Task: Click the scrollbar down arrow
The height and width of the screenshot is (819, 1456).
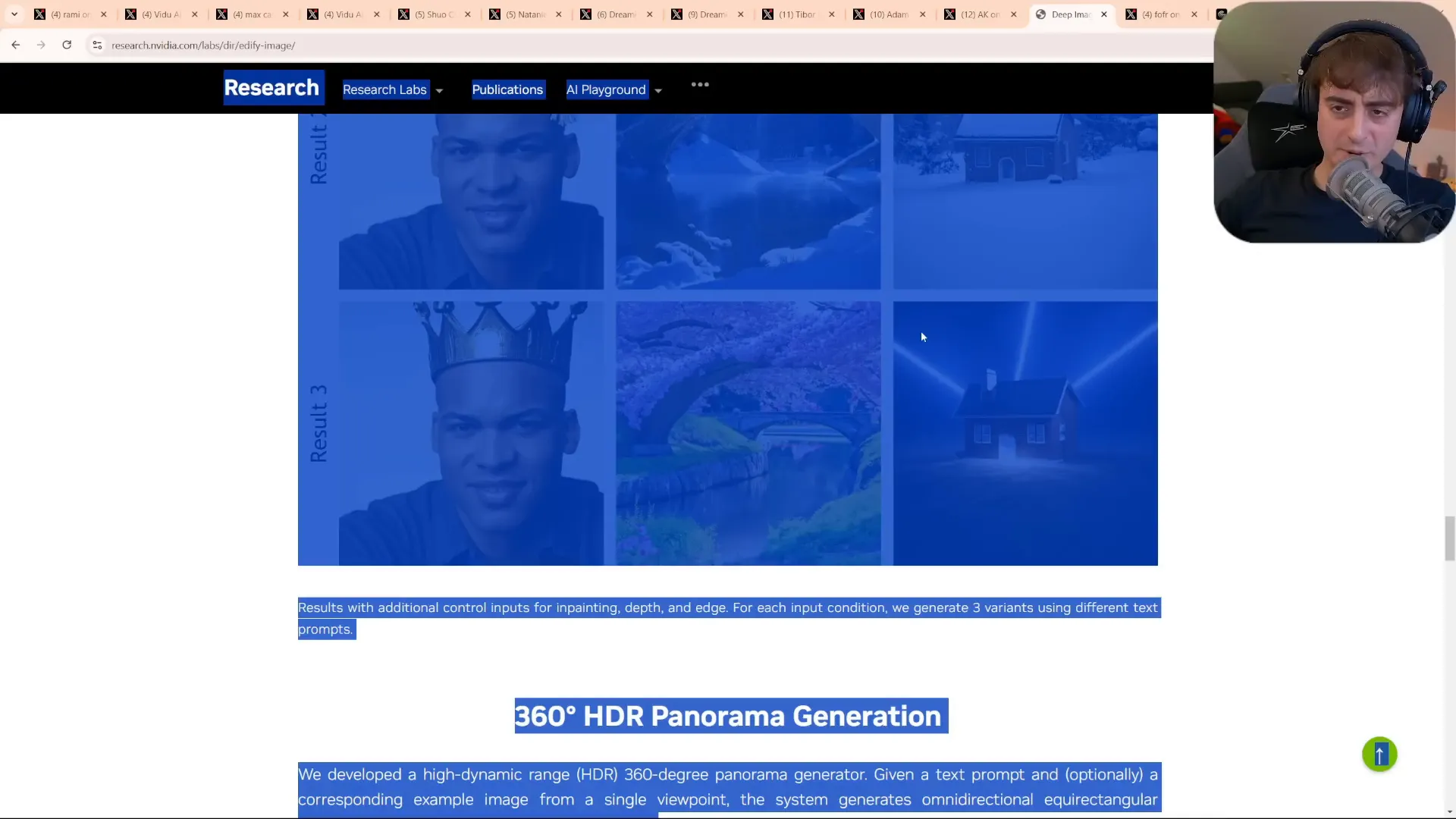Action: (x=1449, y=812)
